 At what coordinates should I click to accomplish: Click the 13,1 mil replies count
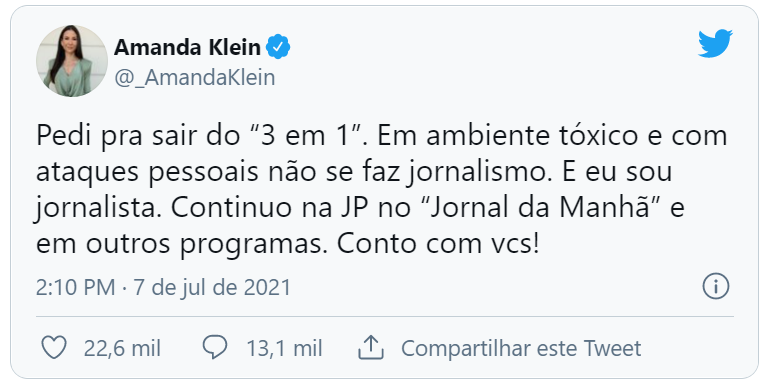(x=284, y=349)
